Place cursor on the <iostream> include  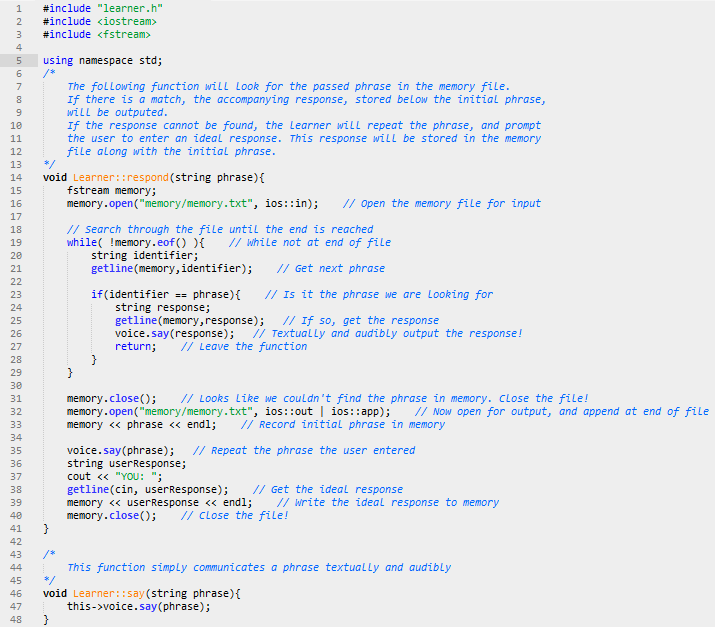tap(126, 21)
